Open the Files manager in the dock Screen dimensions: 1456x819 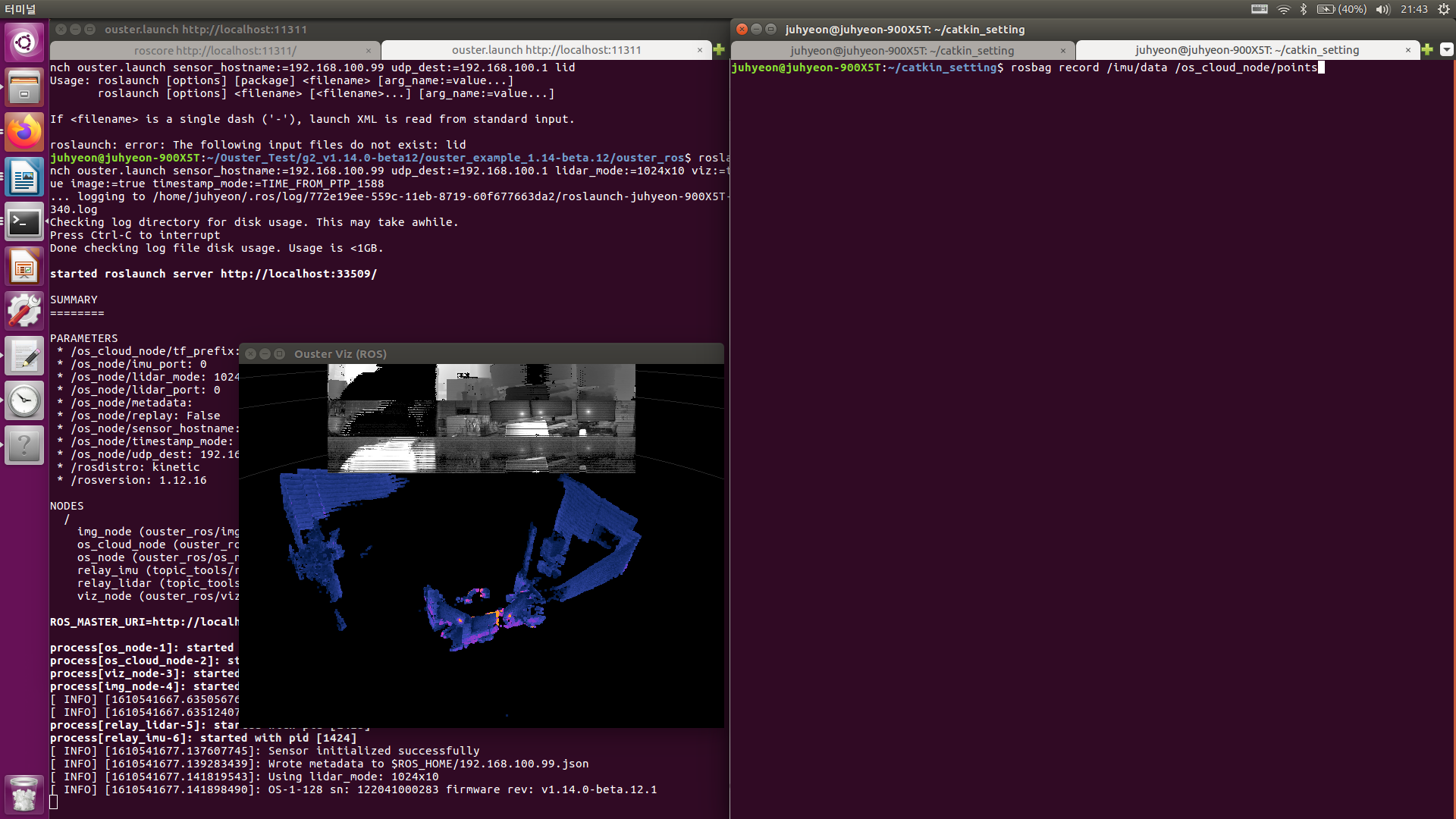[x=24, y=86]
